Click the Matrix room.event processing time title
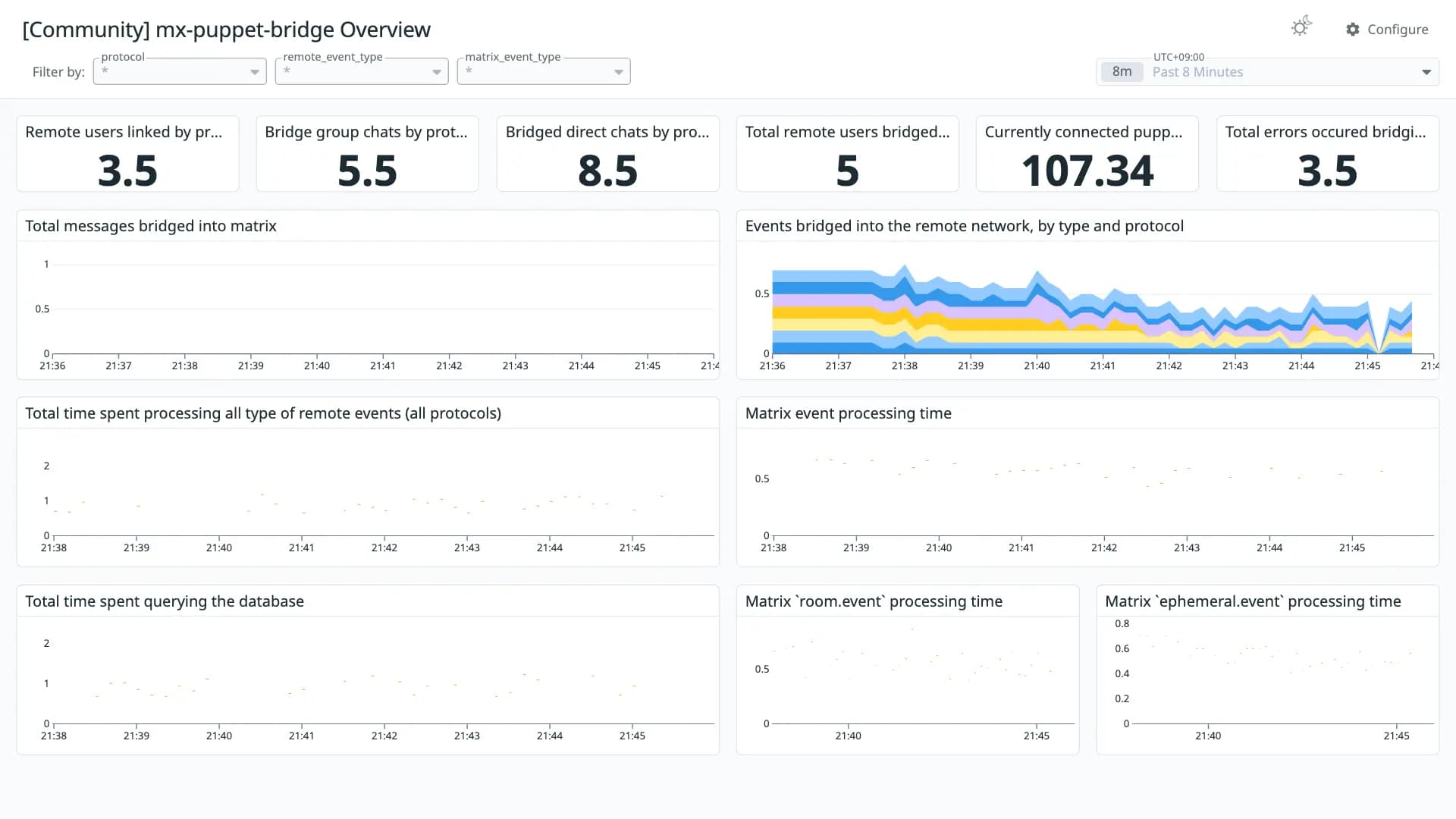This screenshot has height=819, width=1456. click(x=874, y=601)
